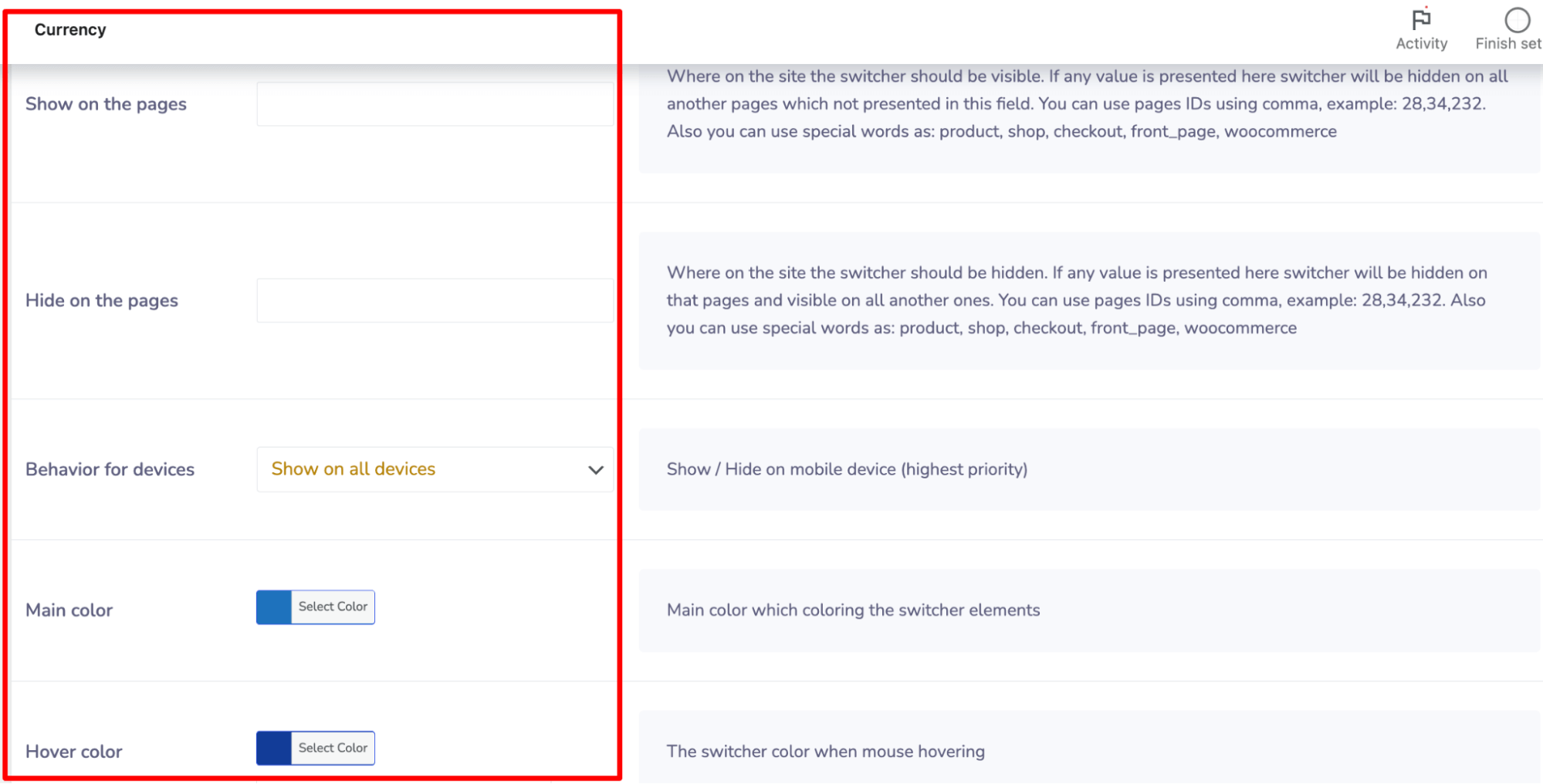Click Select Color button for Main color
Viewport: 1543px width, 784px height.
point(333,607)
